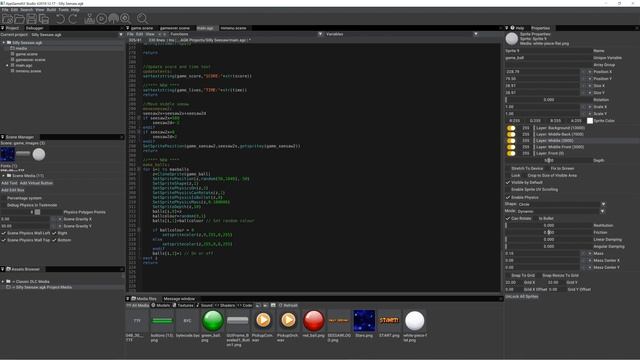The height and width of the screenshot is (360, 640).
Task: Select the bytecode file icon
Action: tap(187, 320)
